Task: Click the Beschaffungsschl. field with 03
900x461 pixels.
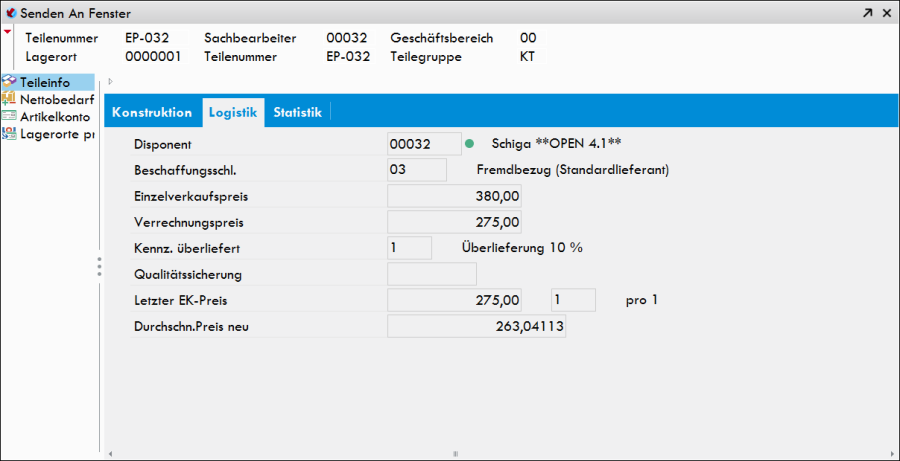Action: point(416,170)
